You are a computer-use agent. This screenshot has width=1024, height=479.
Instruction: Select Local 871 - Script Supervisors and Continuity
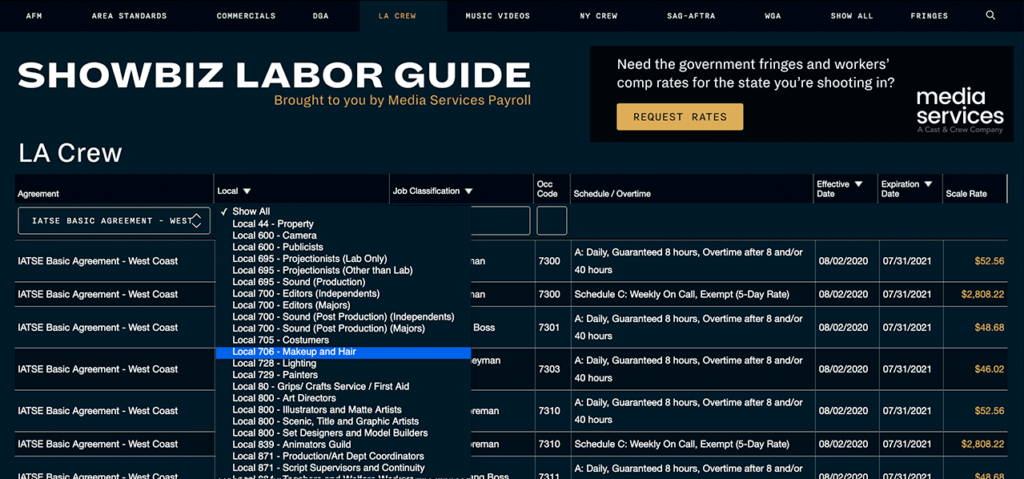pos(343,467)
